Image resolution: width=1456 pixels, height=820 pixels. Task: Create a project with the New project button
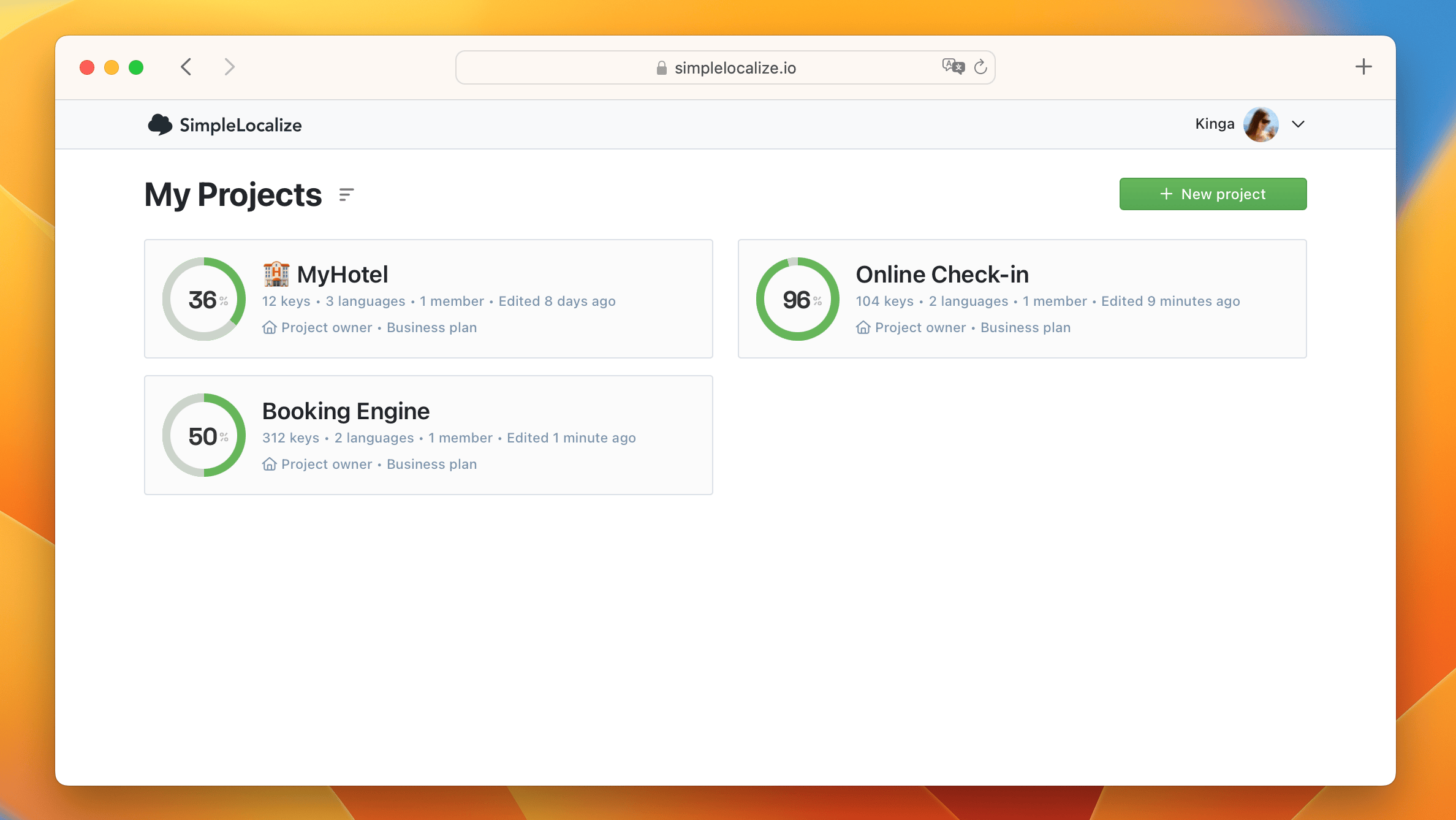pos(1213,194)
